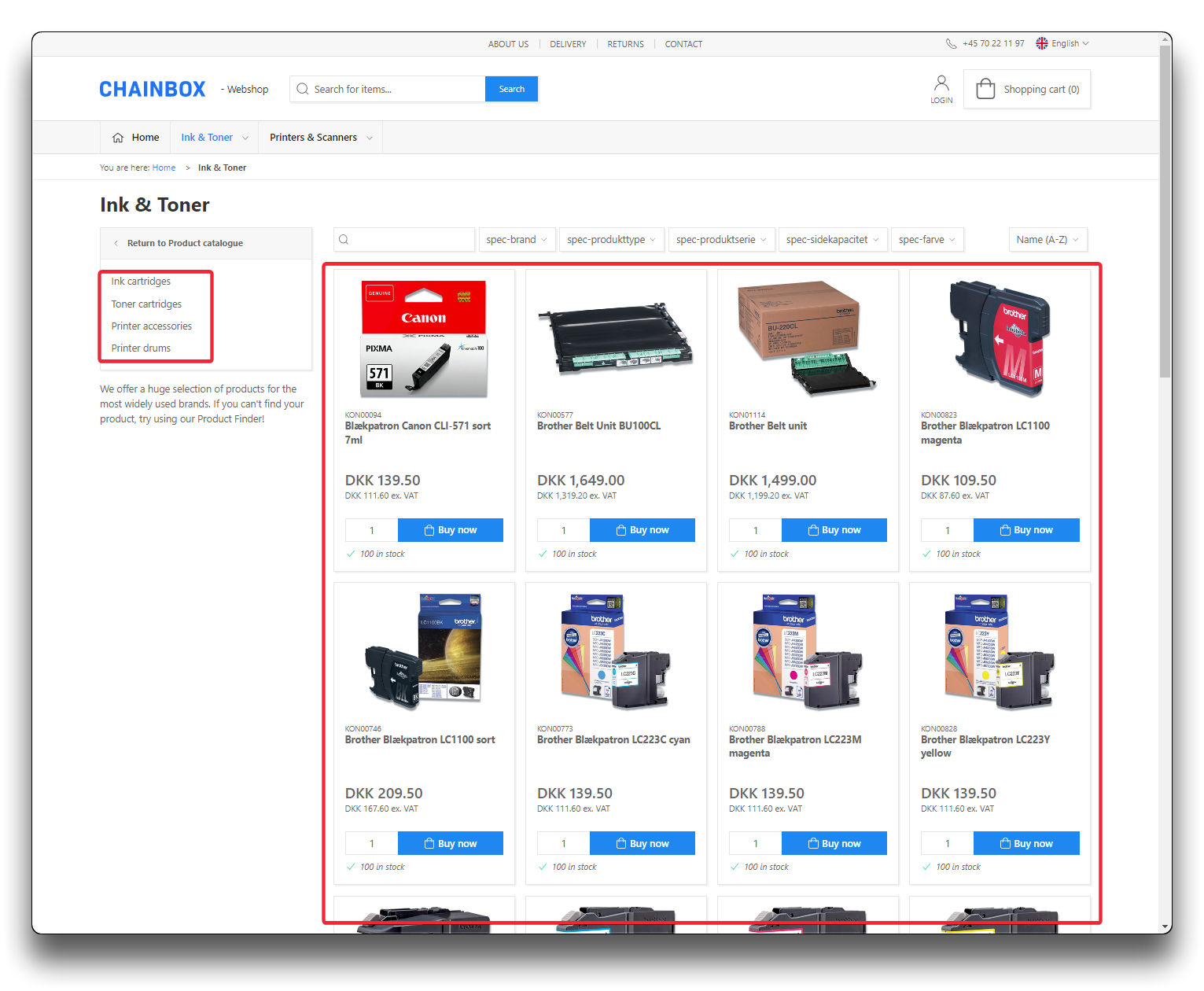
Task: Click the Canon CLI-571 product image
Action: [x=424, y=338]
